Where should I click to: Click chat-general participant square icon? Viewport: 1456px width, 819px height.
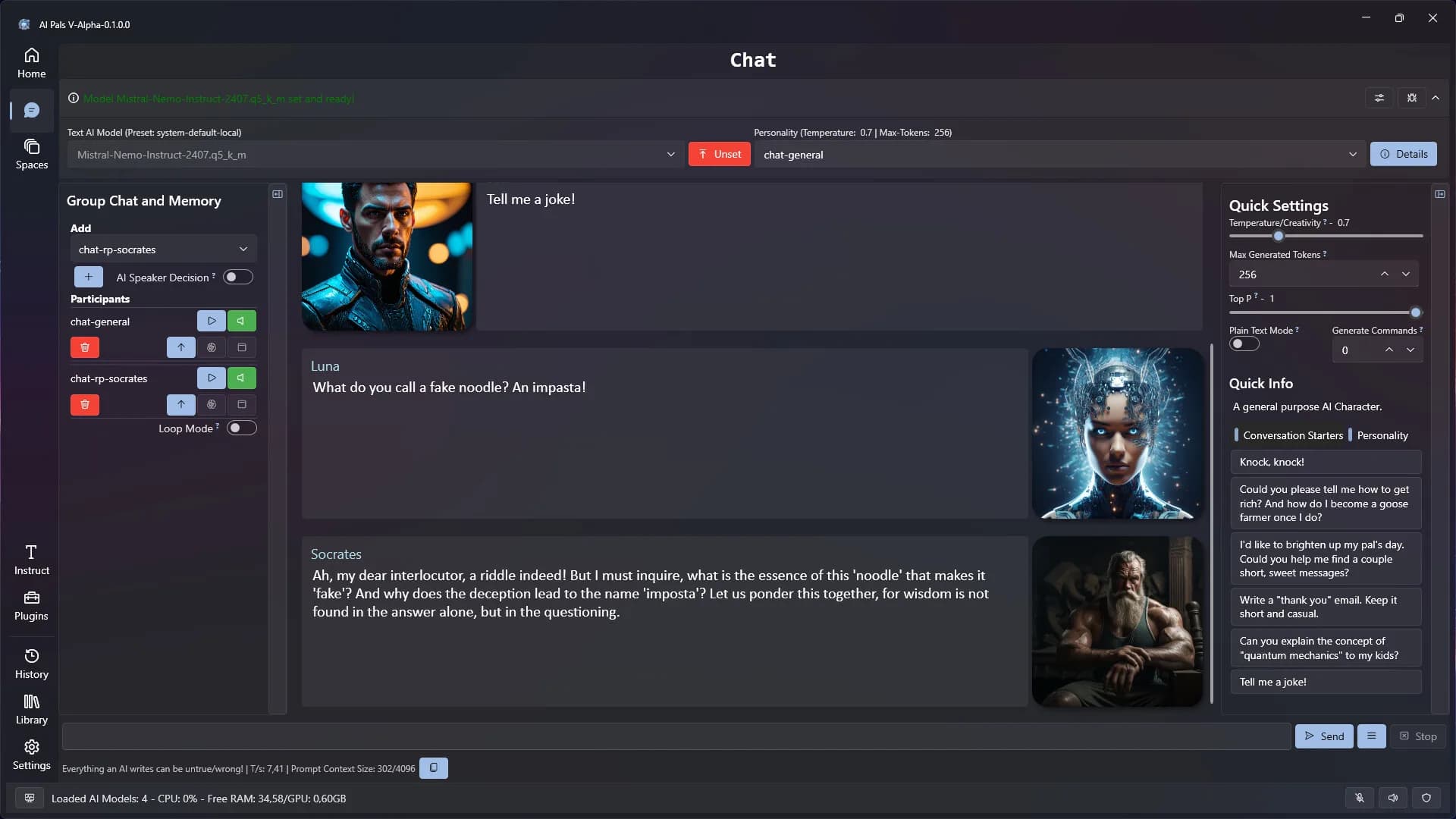pyautogui.click(x=242, y=347)
